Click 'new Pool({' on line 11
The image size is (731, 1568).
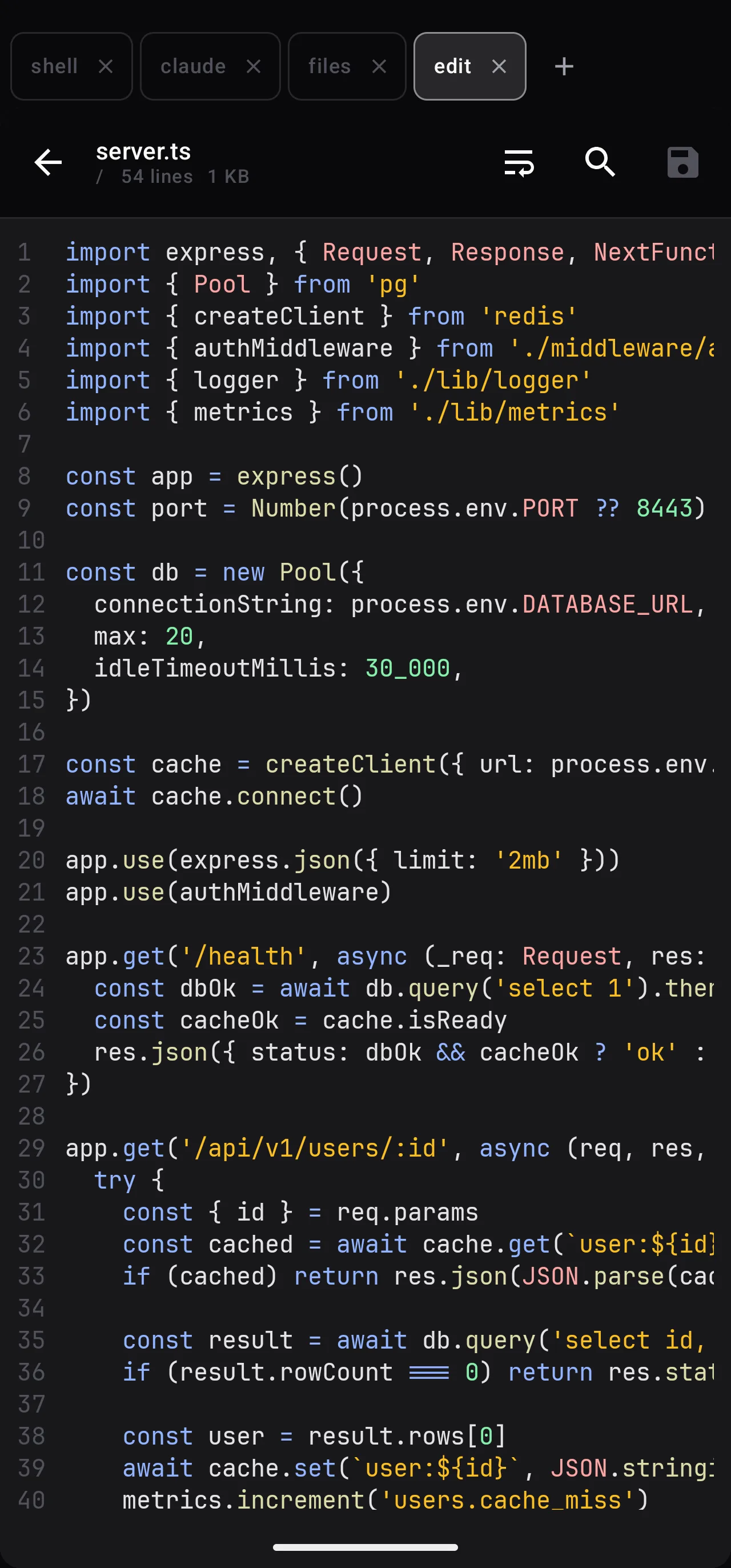click(293, 572)
